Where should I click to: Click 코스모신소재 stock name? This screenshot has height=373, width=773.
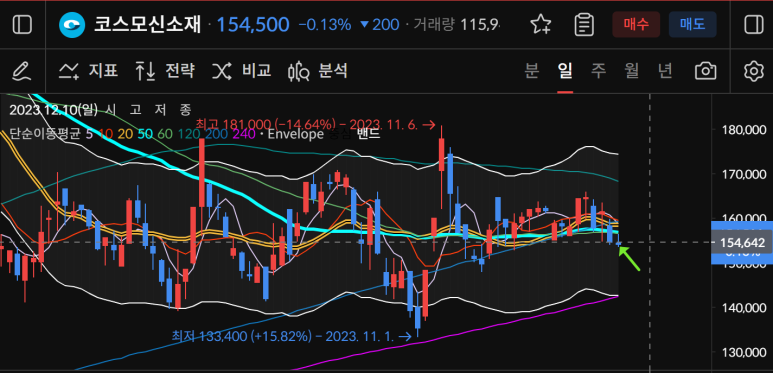pyautogui.click(x=147, y=25)
